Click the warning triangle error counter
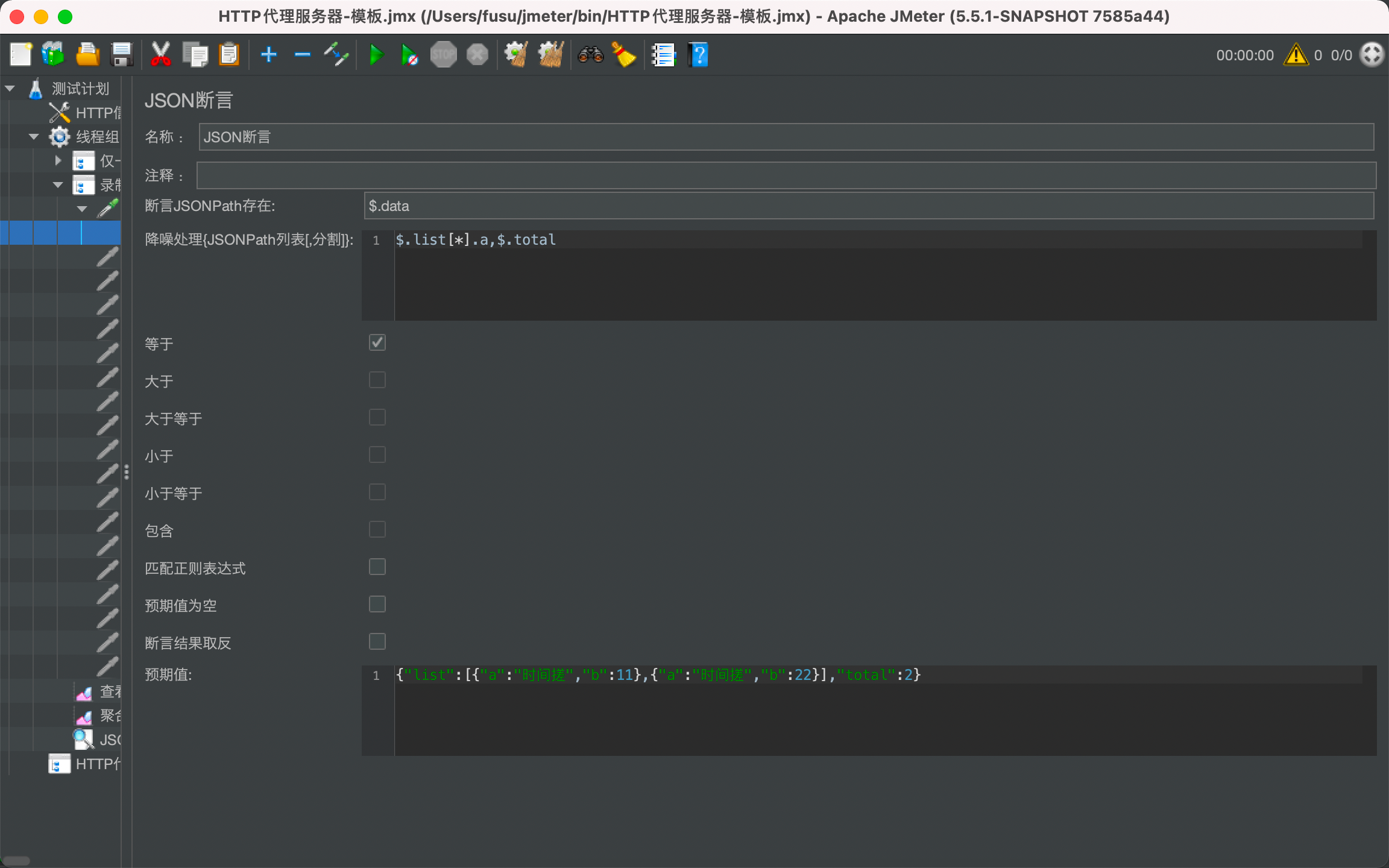This screenshot has width=1389, height=868. pos(1296,55)
